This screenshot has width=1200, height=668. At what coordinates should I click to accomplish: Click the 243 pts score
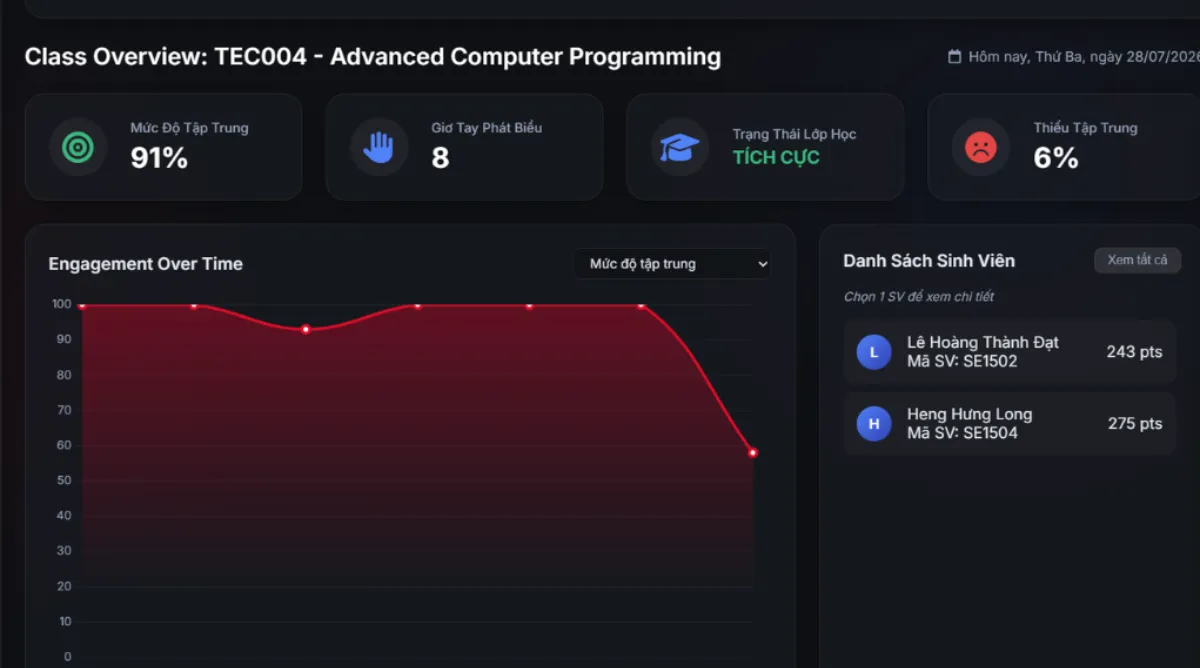(x=1134, y=352)
